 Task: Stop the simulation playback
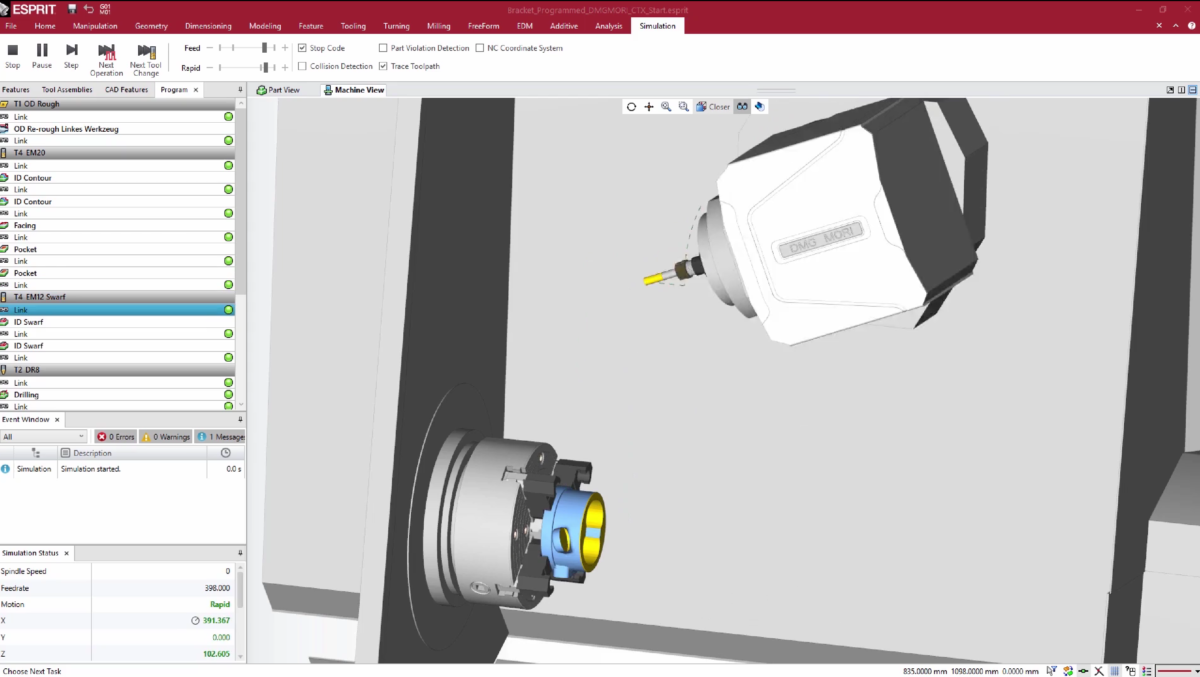13,55
